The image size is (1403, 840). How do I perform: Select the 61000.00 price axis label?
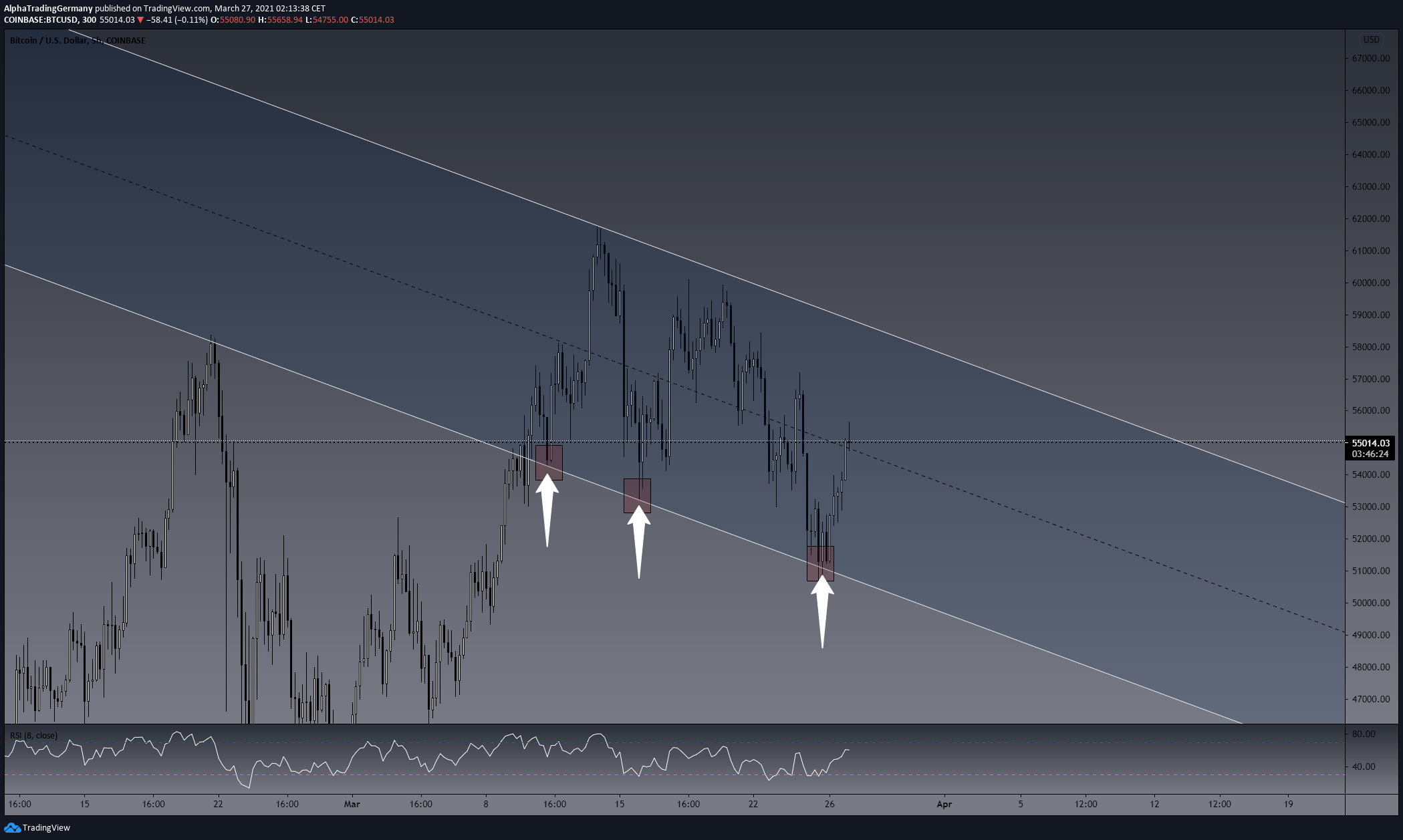[1371, 251]
